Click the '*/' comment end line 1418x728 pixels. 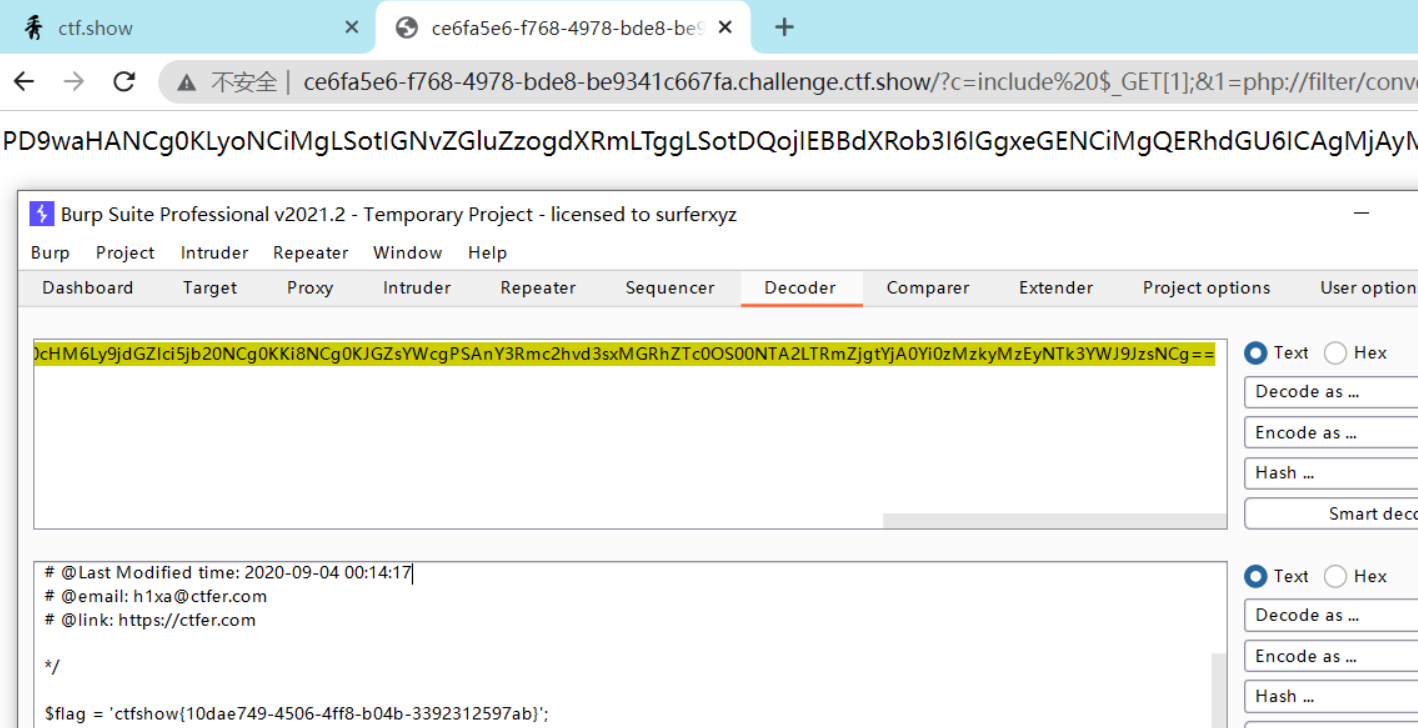pos(52,666)
